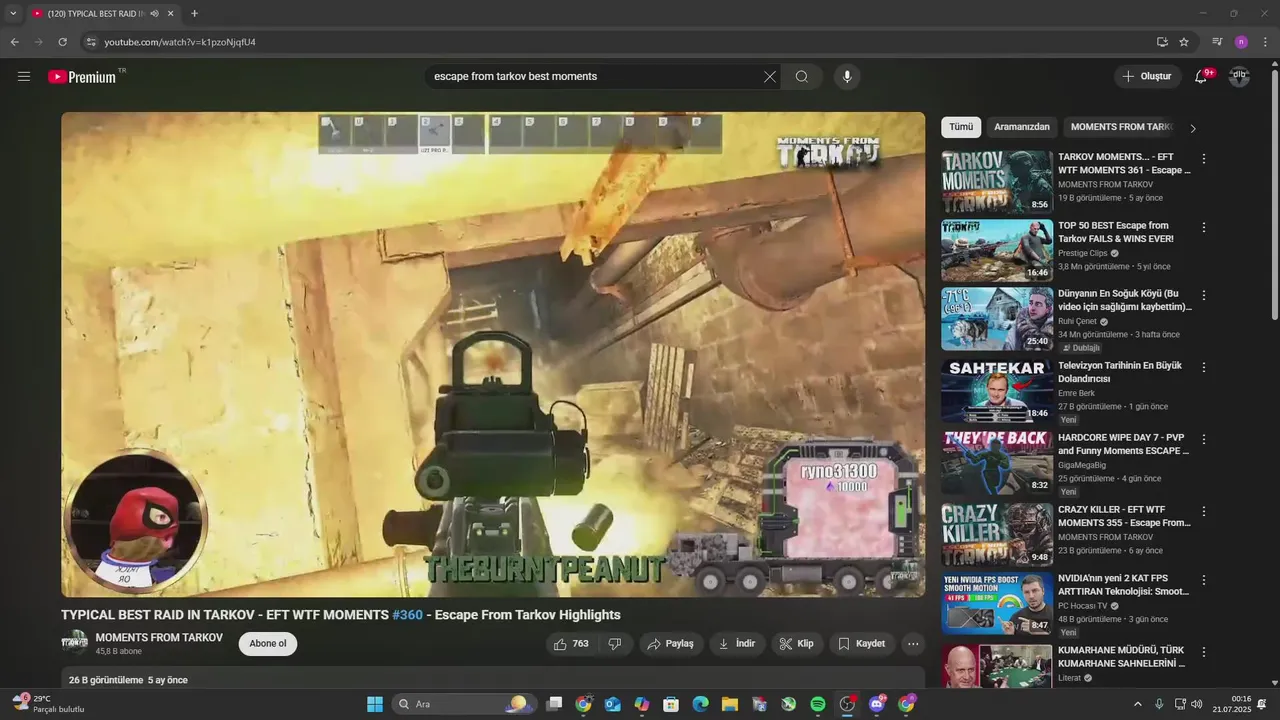This screenshot has height=720, width=1280.
Task: Open the tab search dropdown arrow
Action: 13,13
